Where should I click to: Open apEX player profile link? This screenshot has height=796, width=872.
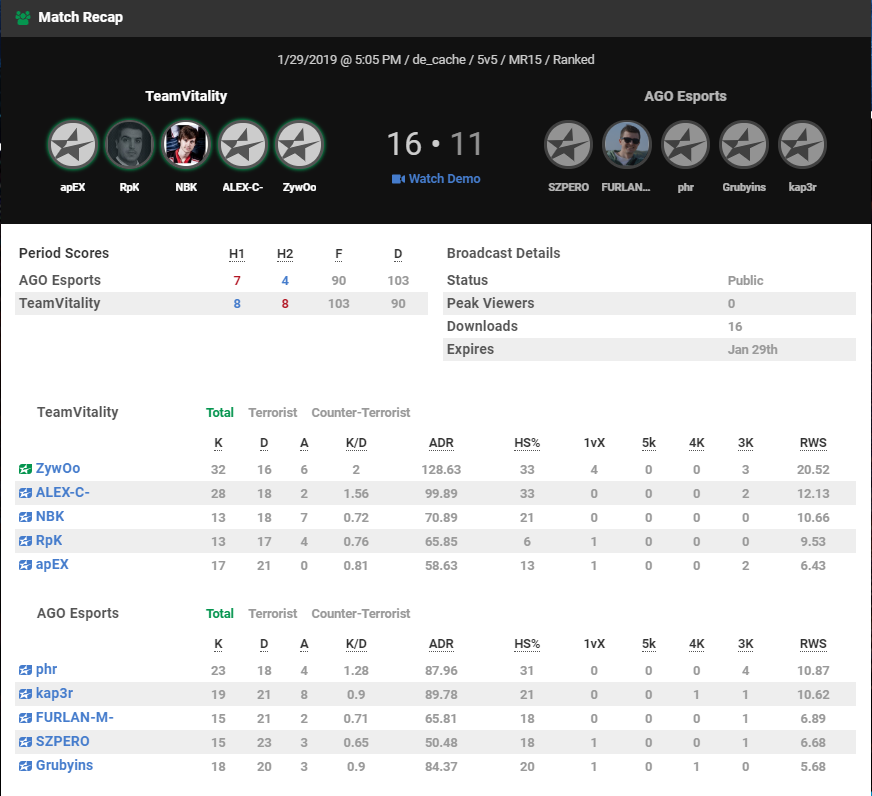pyautogui.click(x=52, y=564)
